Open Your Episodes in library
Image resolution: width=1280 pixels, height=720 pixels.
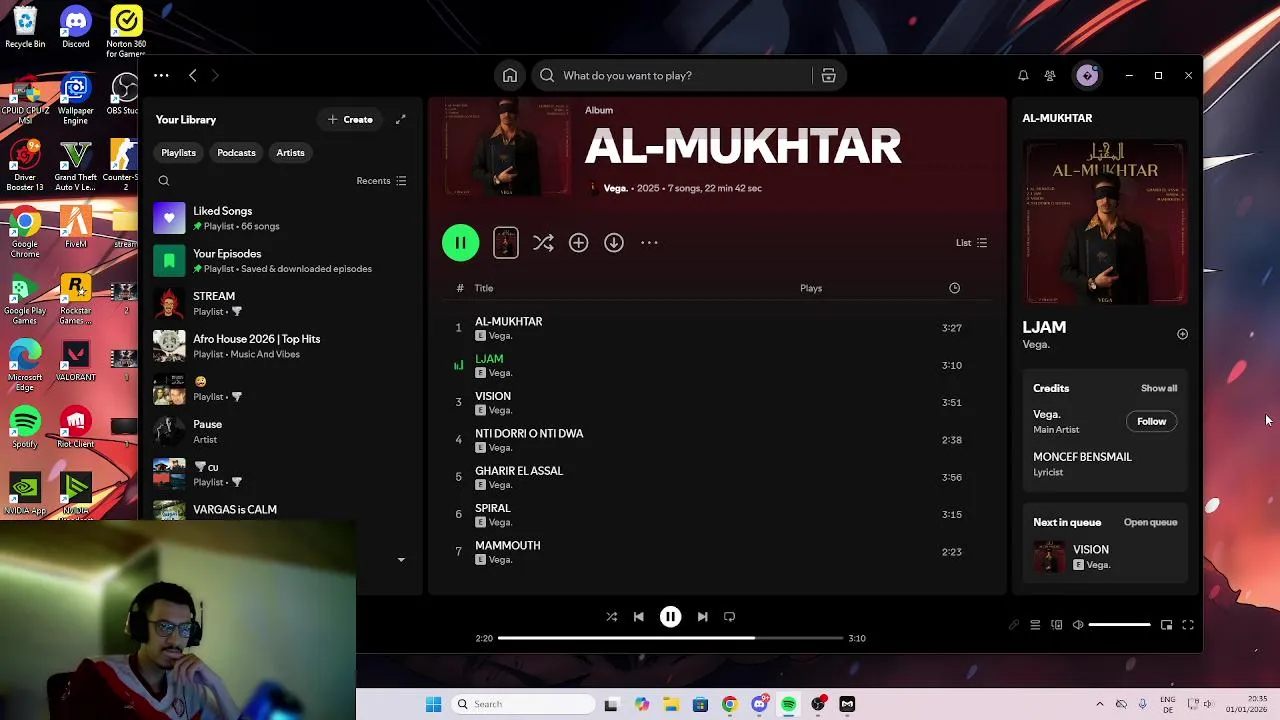[x=280, y=261]
